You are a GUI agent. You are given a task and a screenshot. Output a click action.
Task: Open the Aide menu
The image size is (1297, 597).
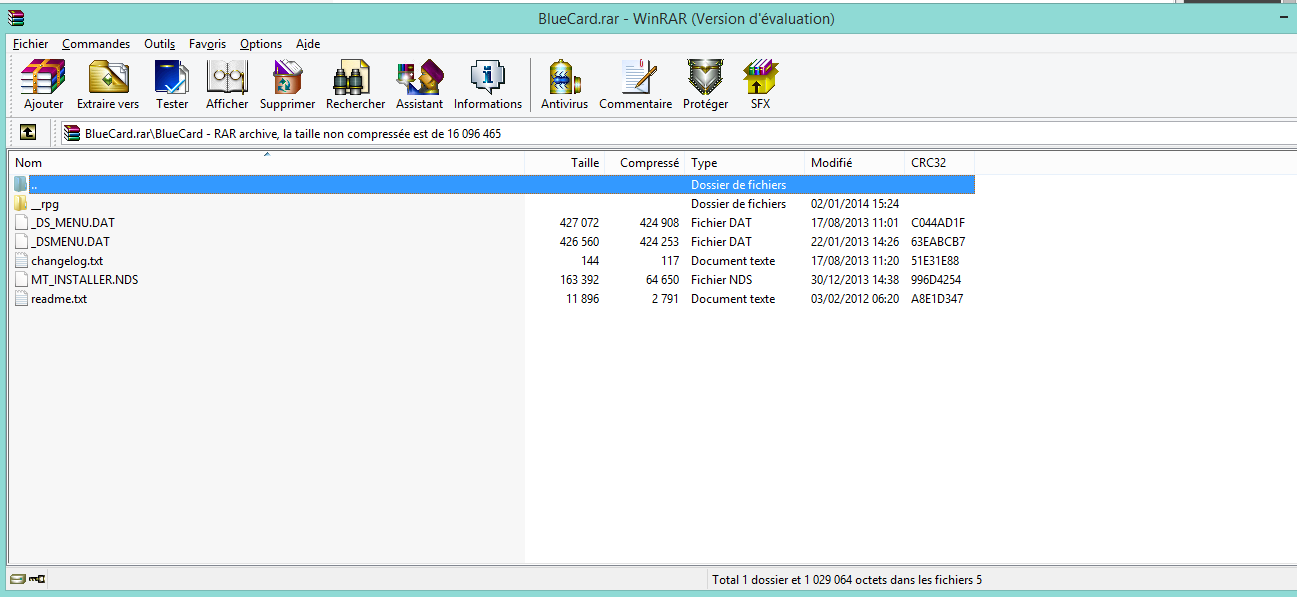(308, 44)
